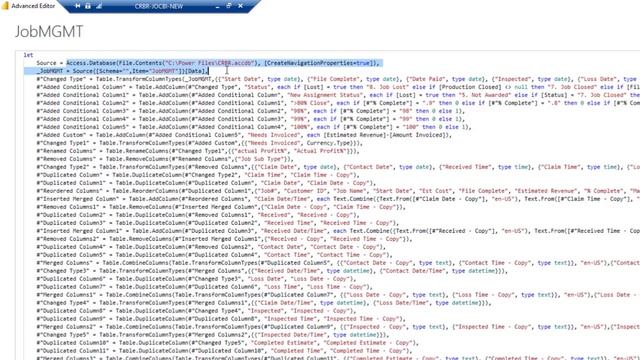Click the #"Merged Columns1" Loss Date line
The height and width of the screenshot is (360, 640).
coord(338,295)
